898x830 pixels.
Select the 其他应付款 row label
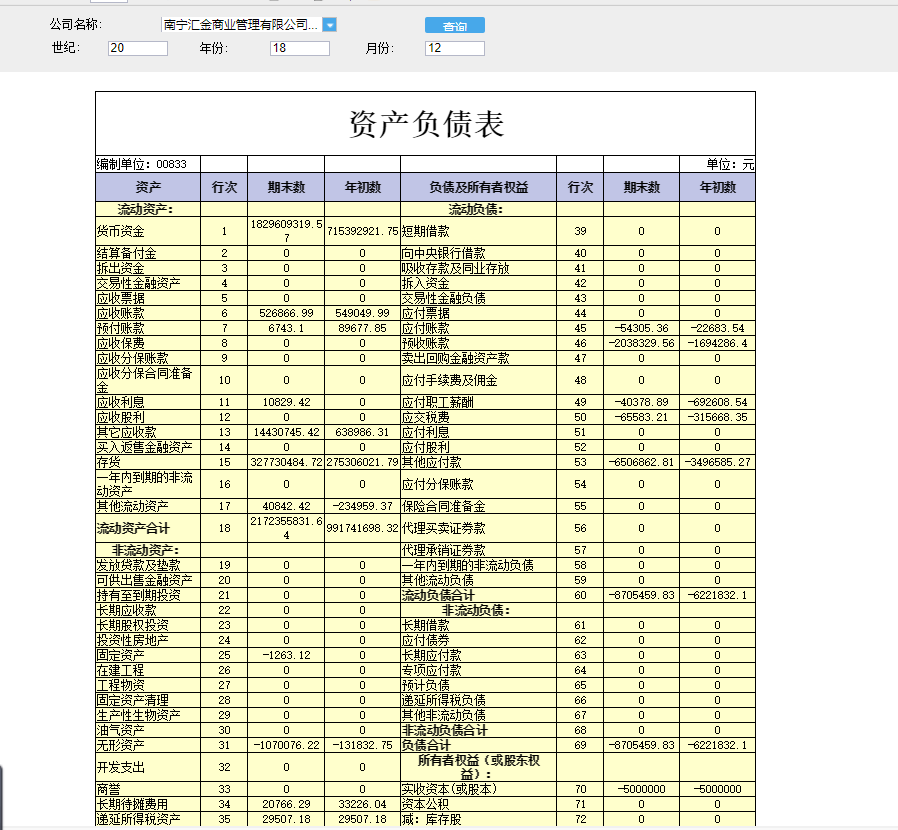click(x=431, y=462)
